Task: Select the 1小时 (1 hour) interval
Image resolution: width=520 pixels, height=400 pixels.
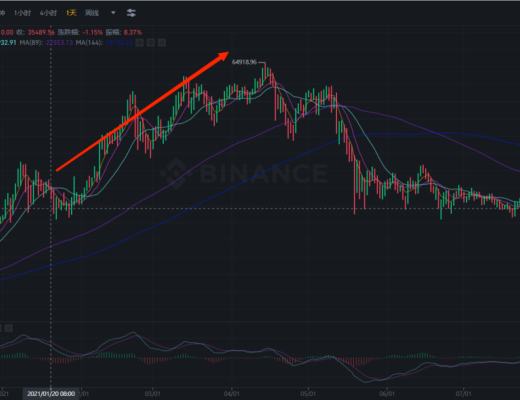Action: 22,13
